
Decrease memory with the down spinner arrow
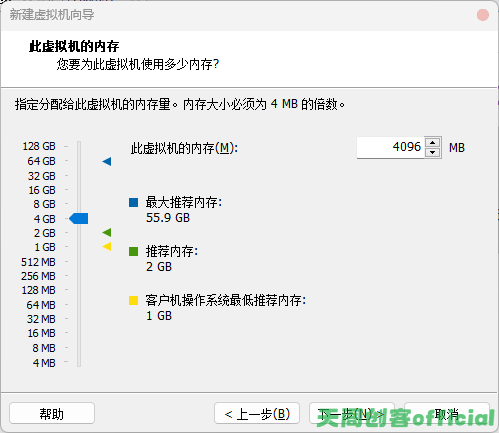433,152
